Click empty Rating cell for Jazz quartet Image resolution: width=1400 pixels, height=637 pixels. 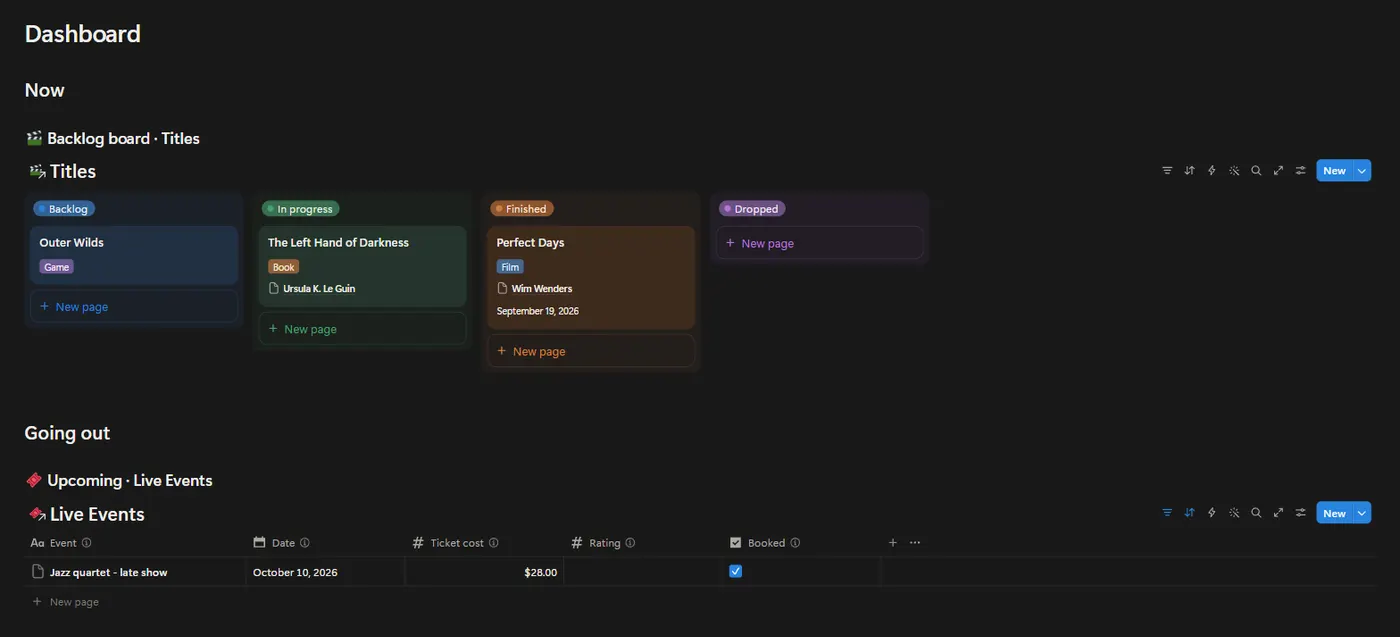pyautogui.click(x=644, y=572)
